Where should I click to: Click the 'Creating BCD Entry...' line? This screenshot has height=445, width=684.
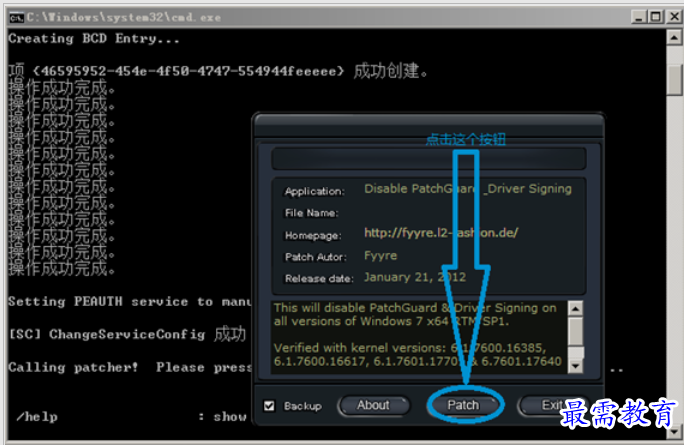93,38
